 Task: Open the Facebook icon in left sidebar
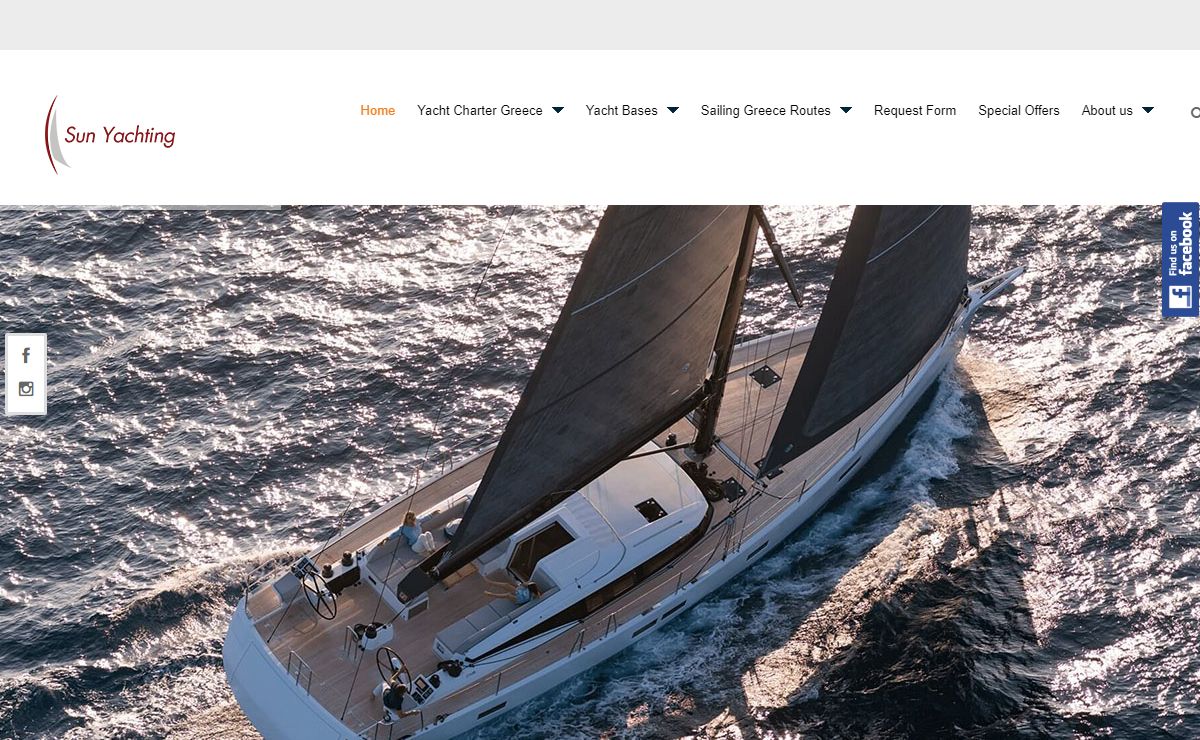[26, 355]
